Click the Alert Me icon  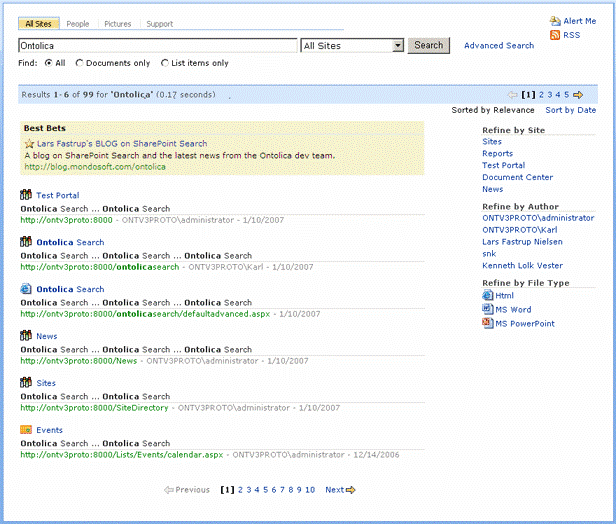pyautogui.click(x=555, y=21)
